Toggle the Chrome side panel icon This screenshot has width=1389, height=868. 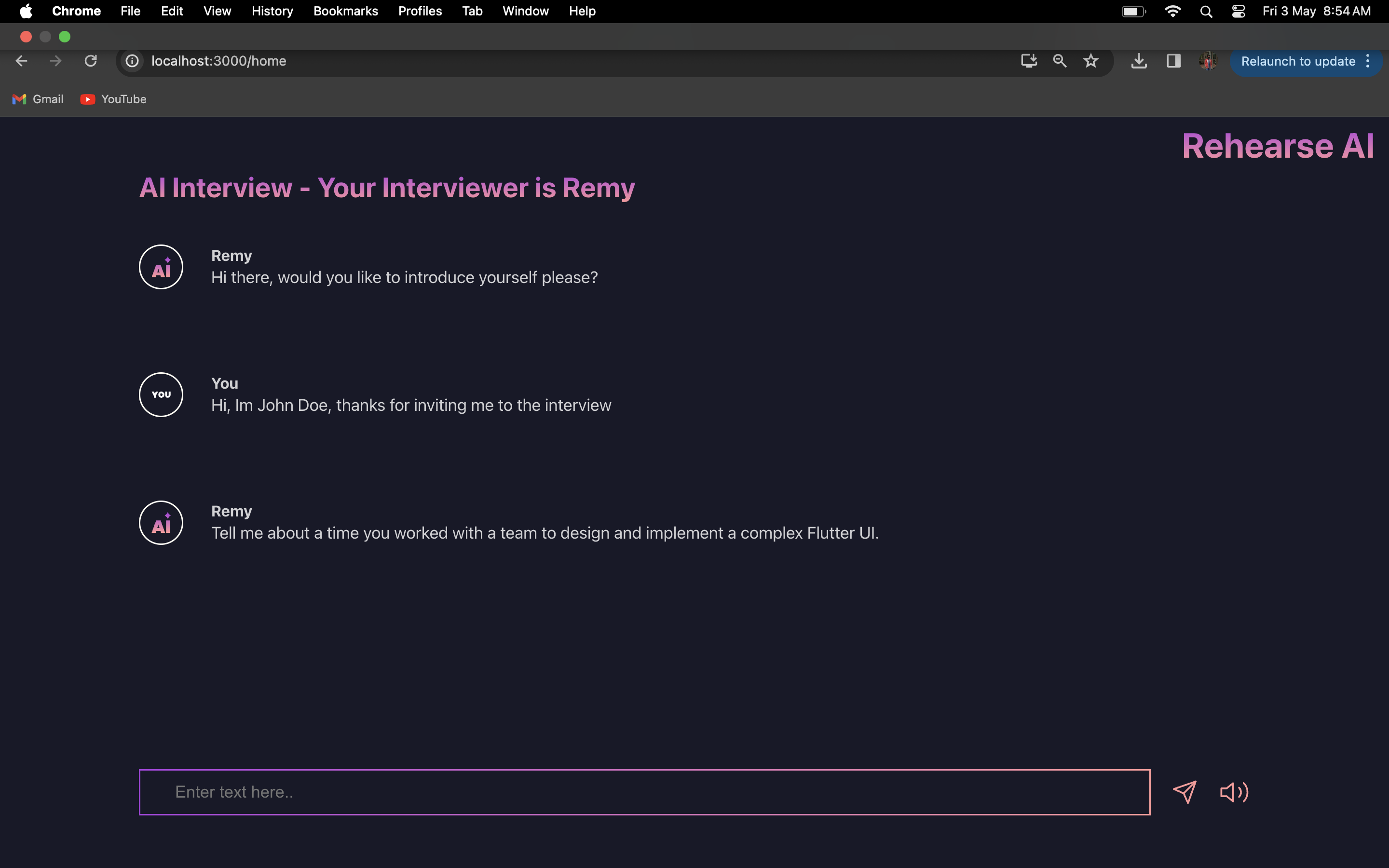1173,61
